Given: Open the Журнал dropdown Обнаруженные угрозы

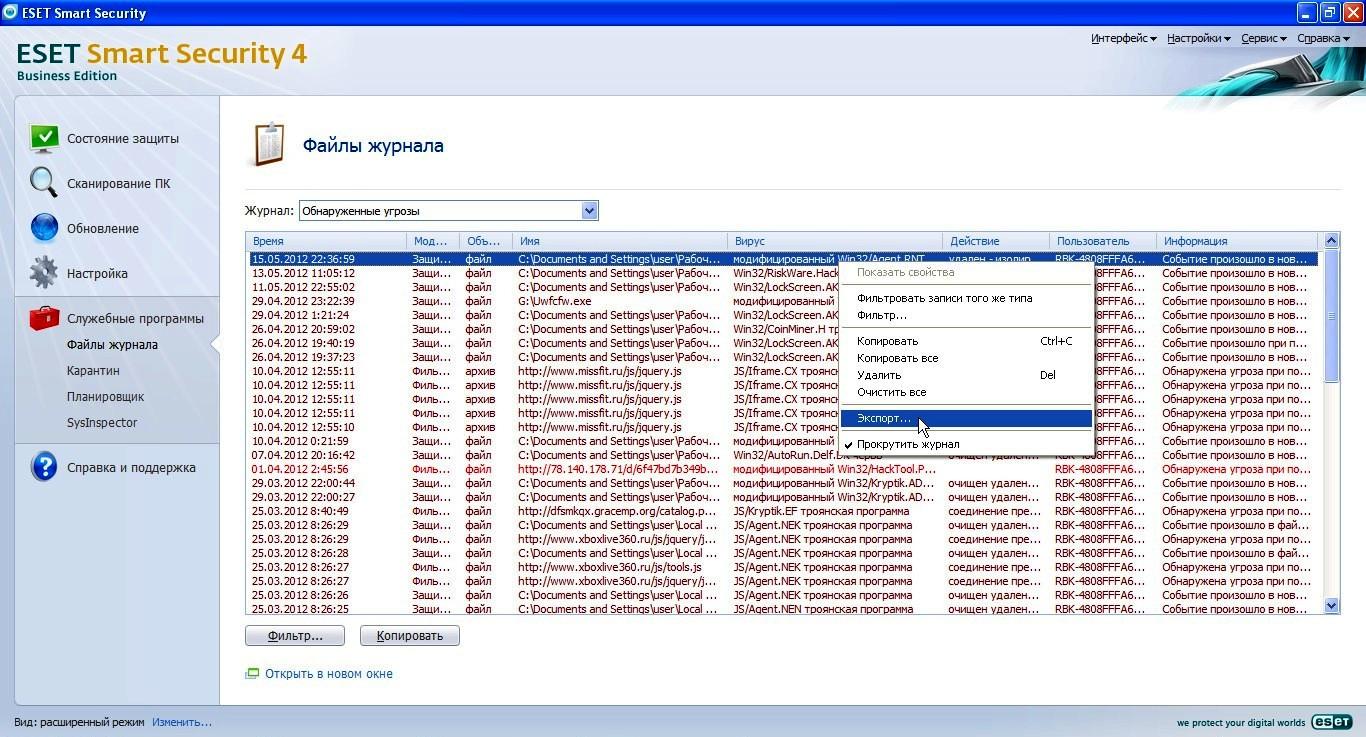Looking at the screenshot, I should pyautogui.click(x=448, y=211).
